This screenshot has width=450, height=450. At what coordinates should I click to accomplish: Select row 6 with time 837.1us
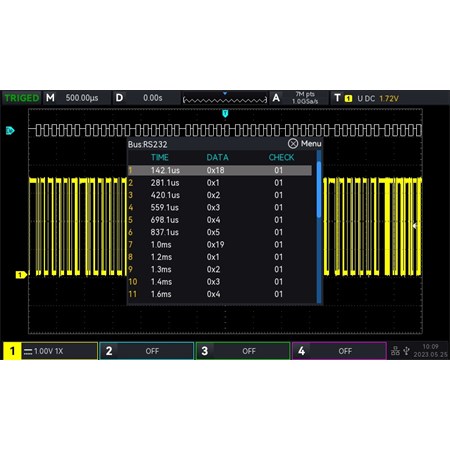(x=220, y=232)
